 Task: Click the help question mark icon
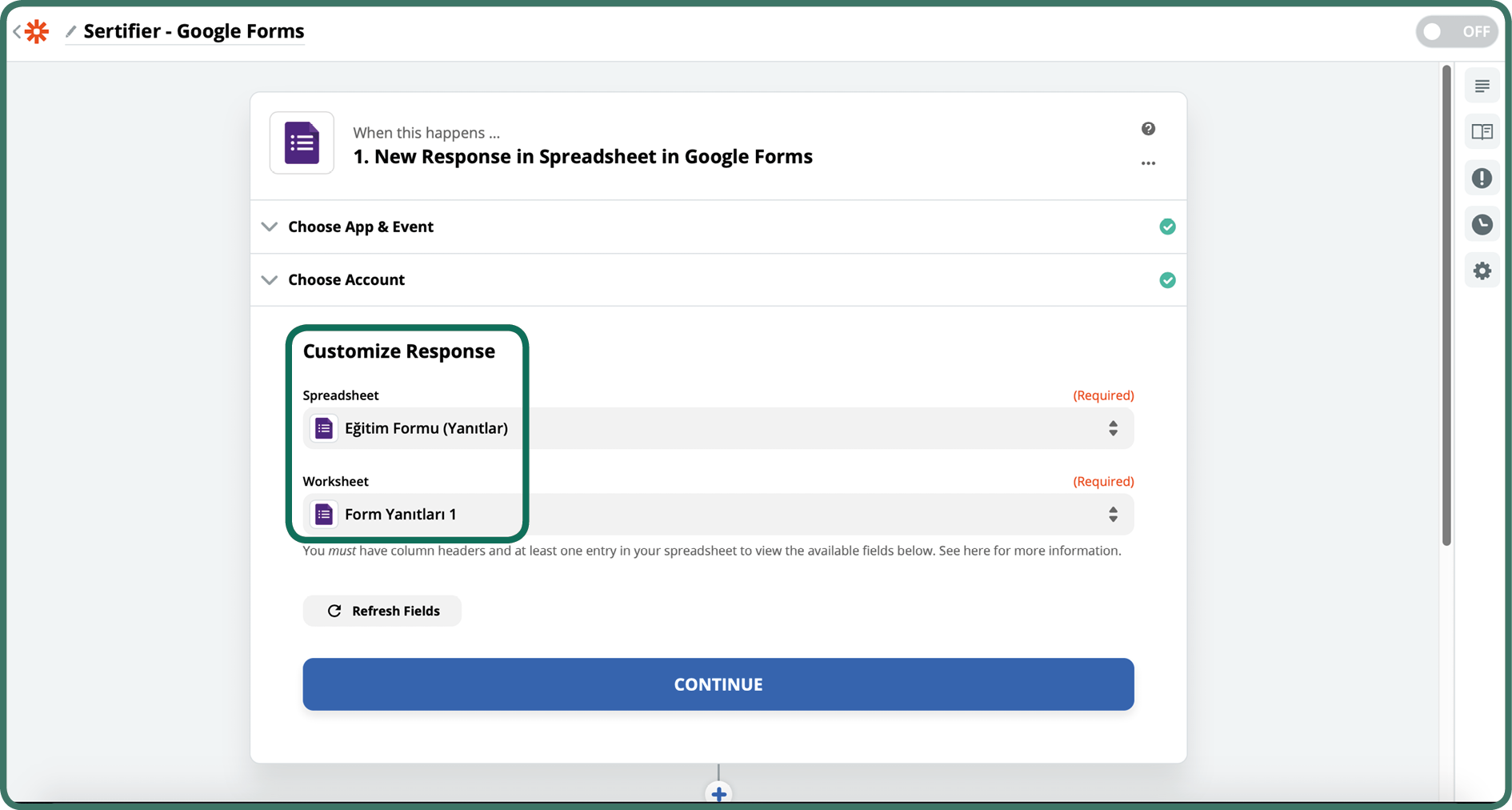[x=1148, y=129]
